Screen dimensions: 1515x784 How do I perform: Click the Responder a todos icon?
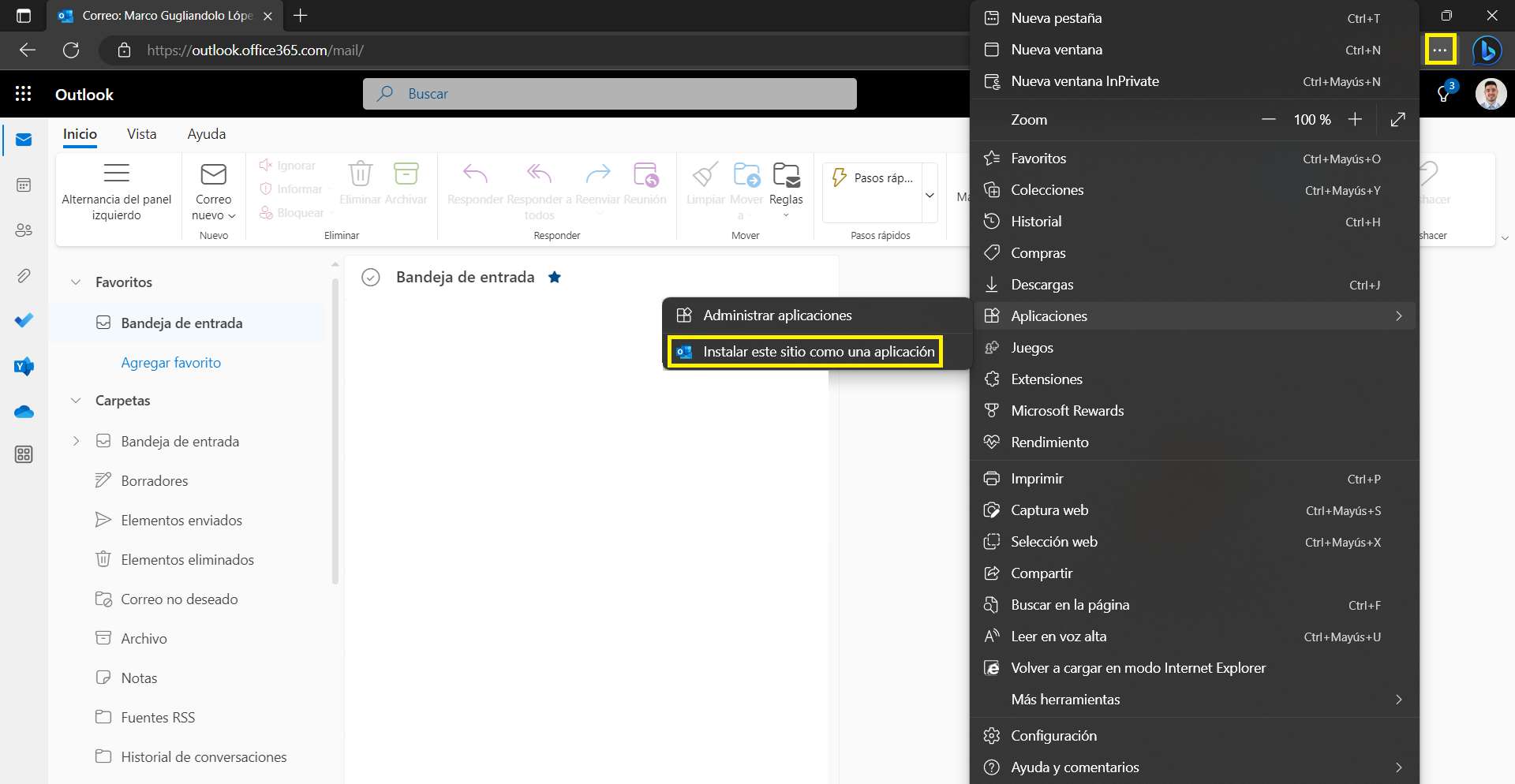[x=539, y=174]
